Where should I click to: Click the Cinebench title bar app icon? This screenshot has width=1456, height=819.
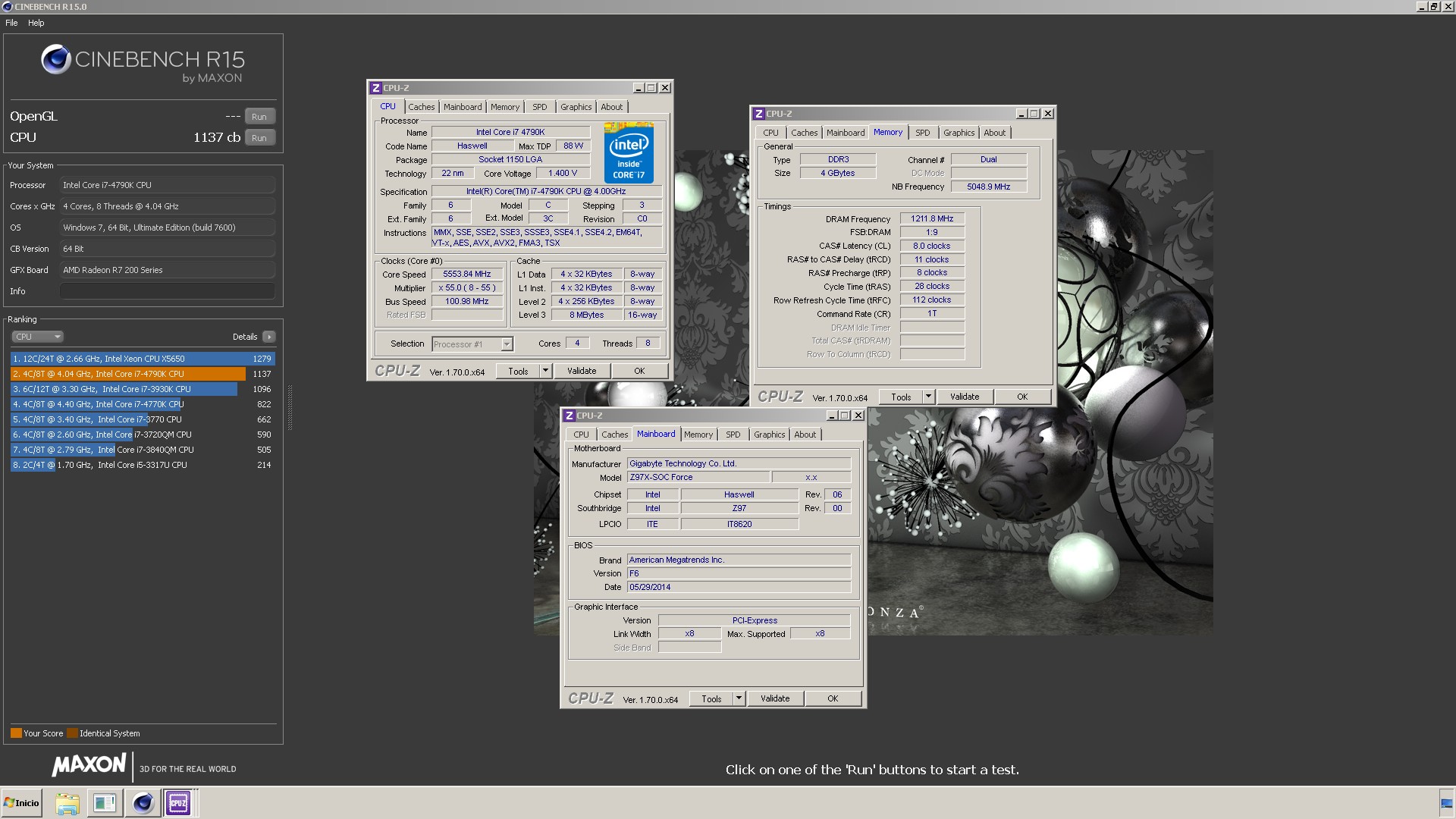point(8,7)
